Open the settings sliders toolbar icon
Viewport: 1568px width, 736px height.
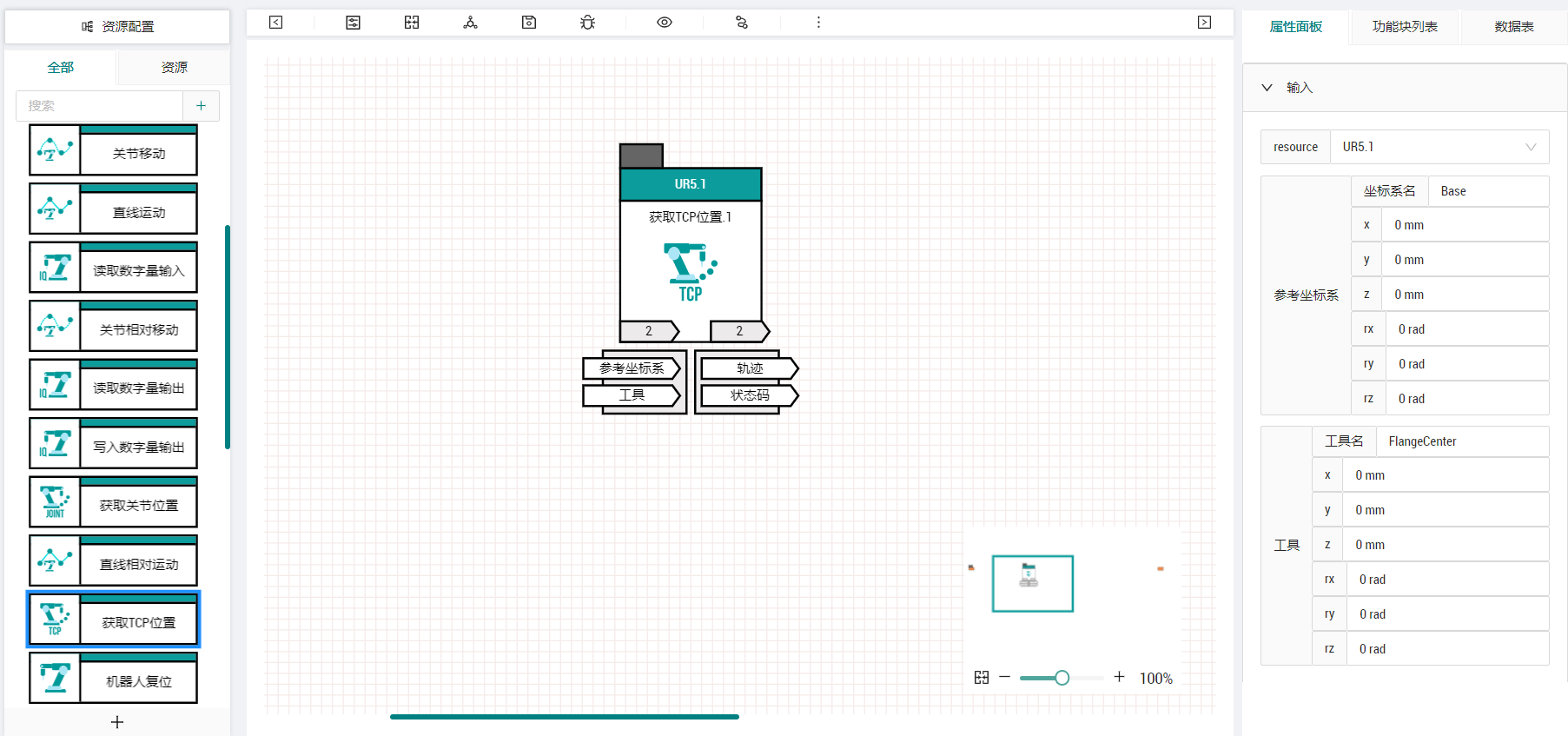(353, 23)
